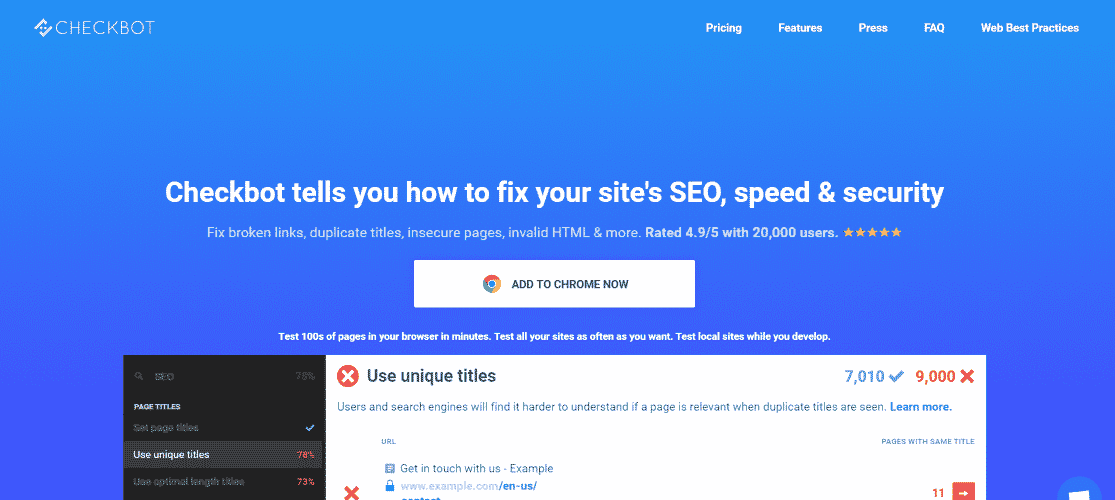This screenshot has width=1115, height=500.
Task: Click the page document icon beside Get in touch
Action: 390,468
